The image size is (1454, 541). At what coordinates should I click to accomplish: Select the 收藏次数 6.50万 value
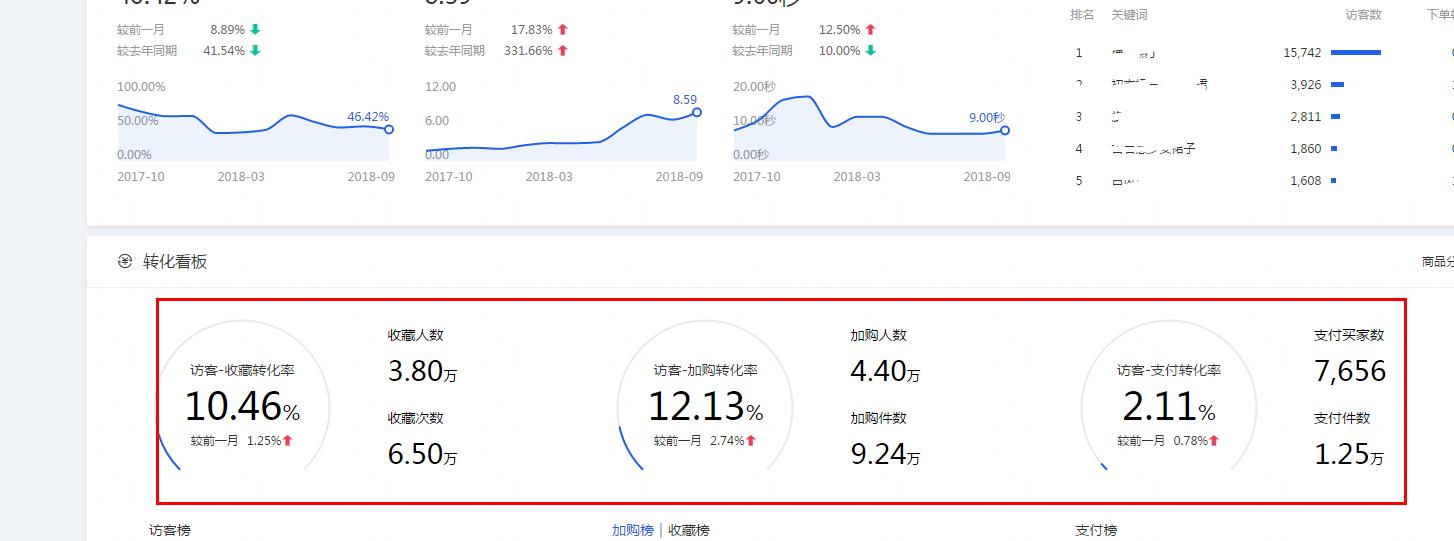[x=423, y=454]
